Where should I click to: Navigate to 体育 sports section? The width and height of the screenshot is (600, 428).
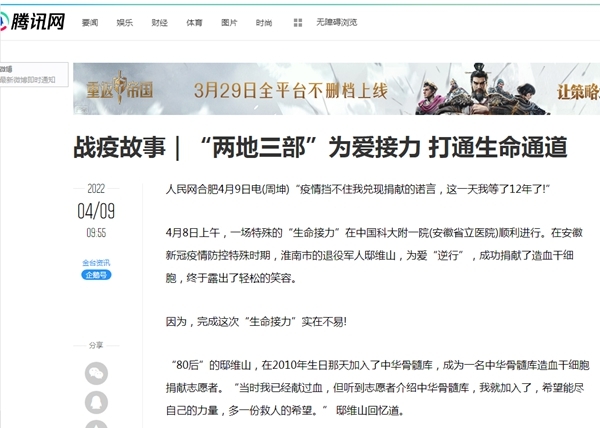click(194, 21)
